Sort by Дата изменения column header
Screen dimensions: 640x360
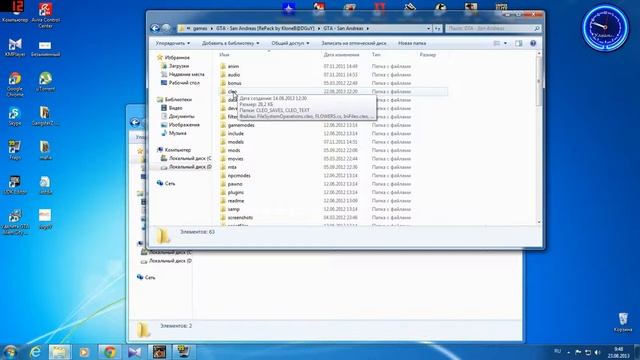tap(341, 55)
